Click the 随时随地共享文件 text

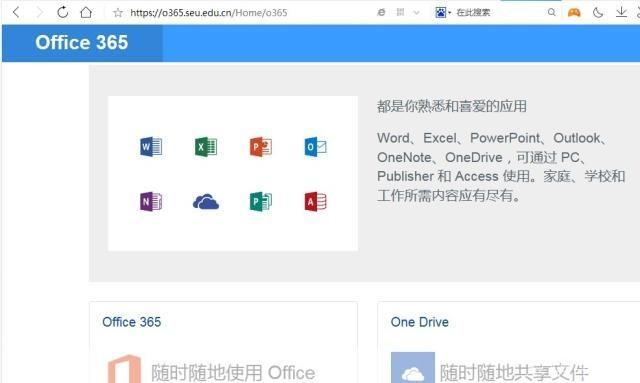(x=514, y=372)
